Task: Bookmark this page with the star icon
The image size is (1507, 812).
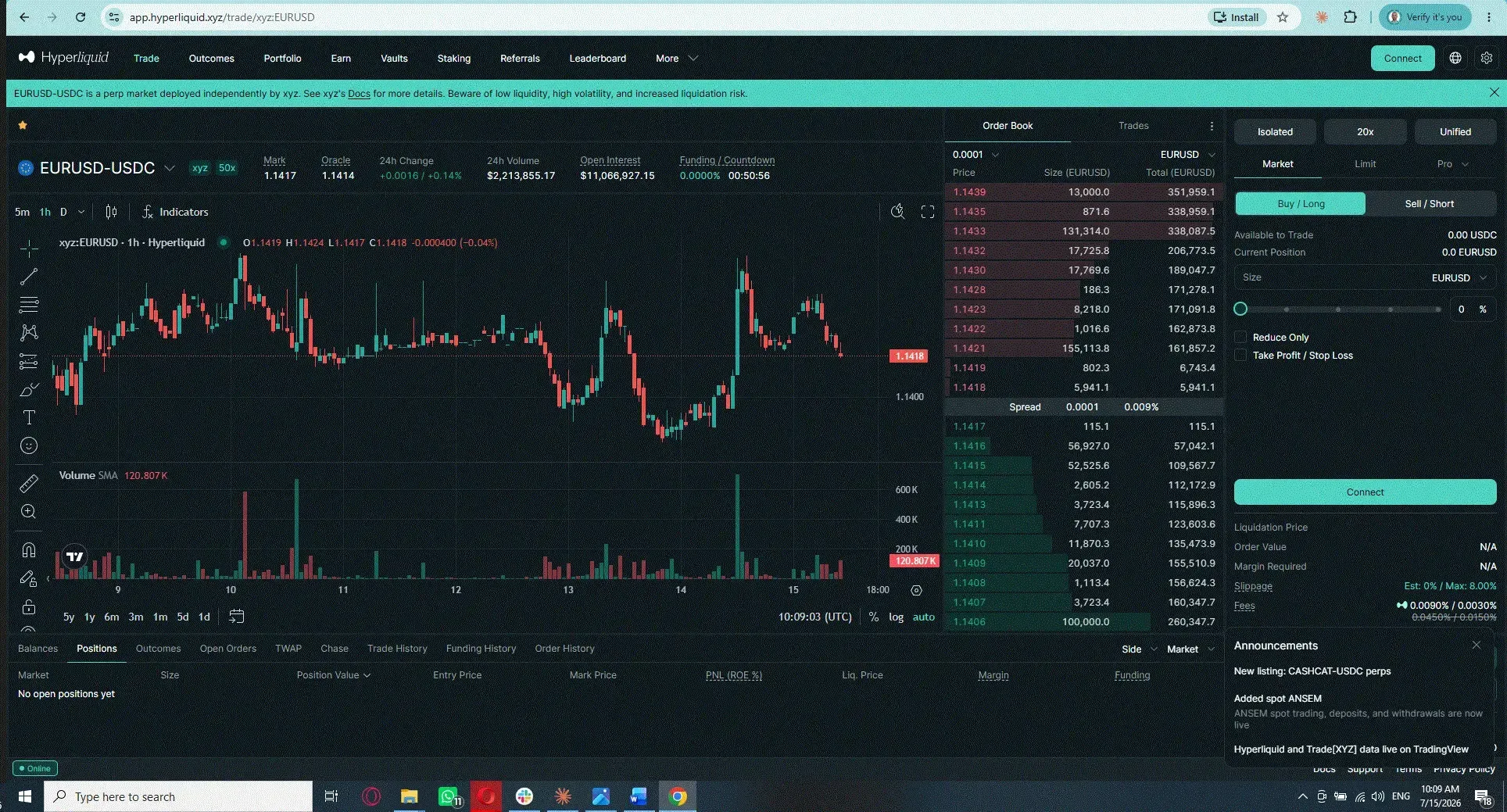Action: [1283, 17]
